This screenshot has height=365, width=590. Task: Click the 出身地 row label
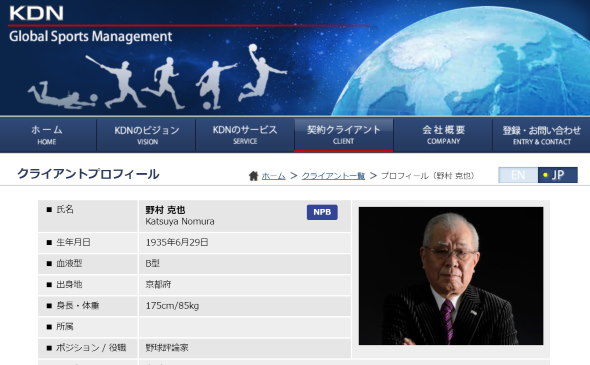pos(69,284)
